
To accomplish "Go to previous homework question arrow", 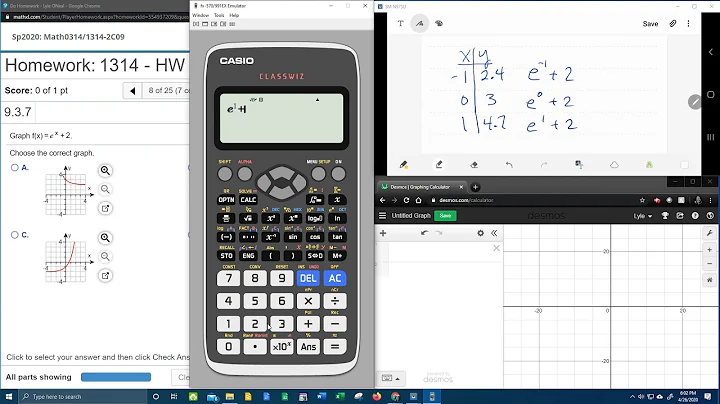I will tap(133, 90).
